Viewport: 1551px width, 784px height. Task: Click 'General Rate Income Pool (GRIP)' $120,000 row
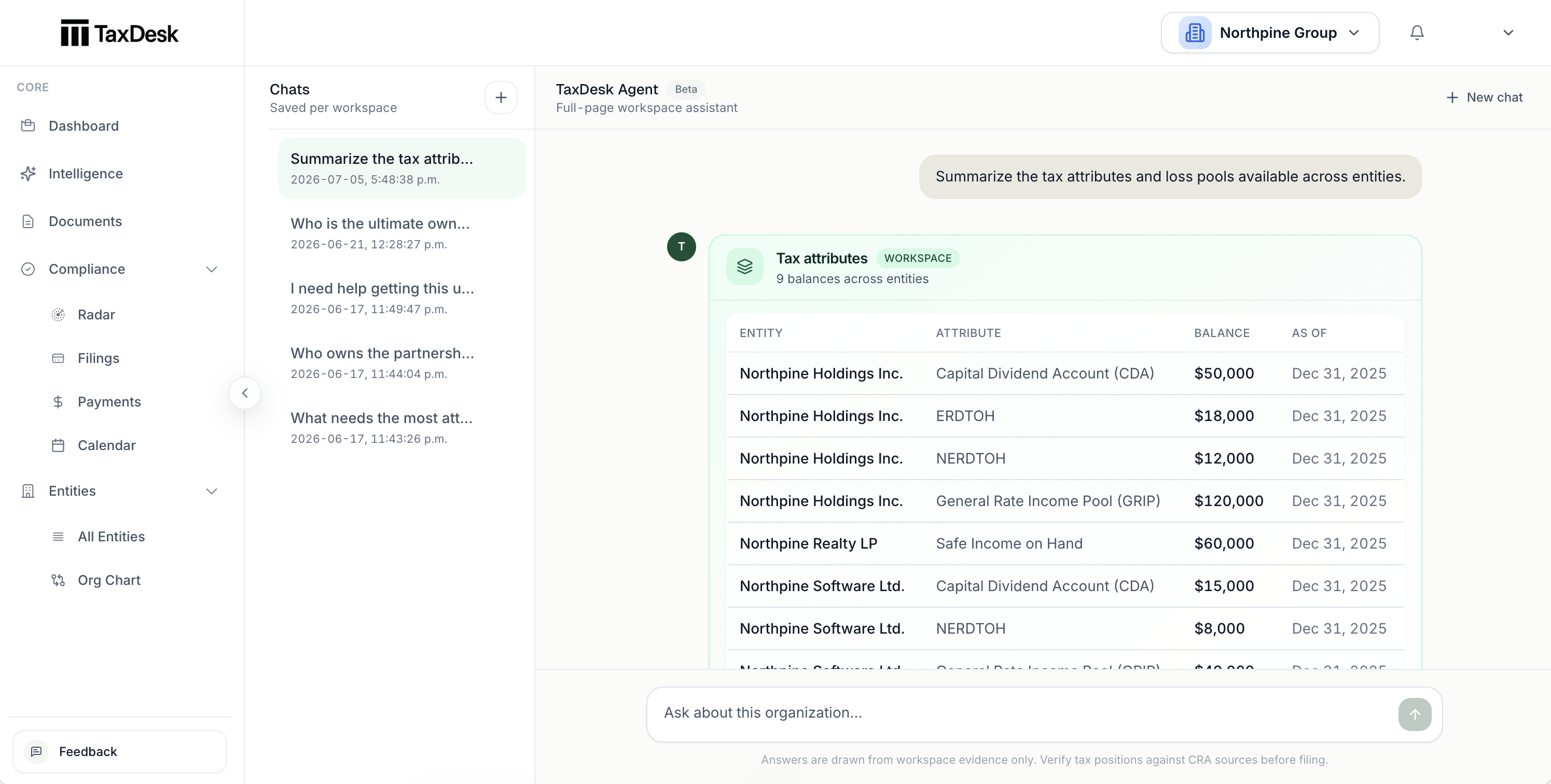point(1065,500)
